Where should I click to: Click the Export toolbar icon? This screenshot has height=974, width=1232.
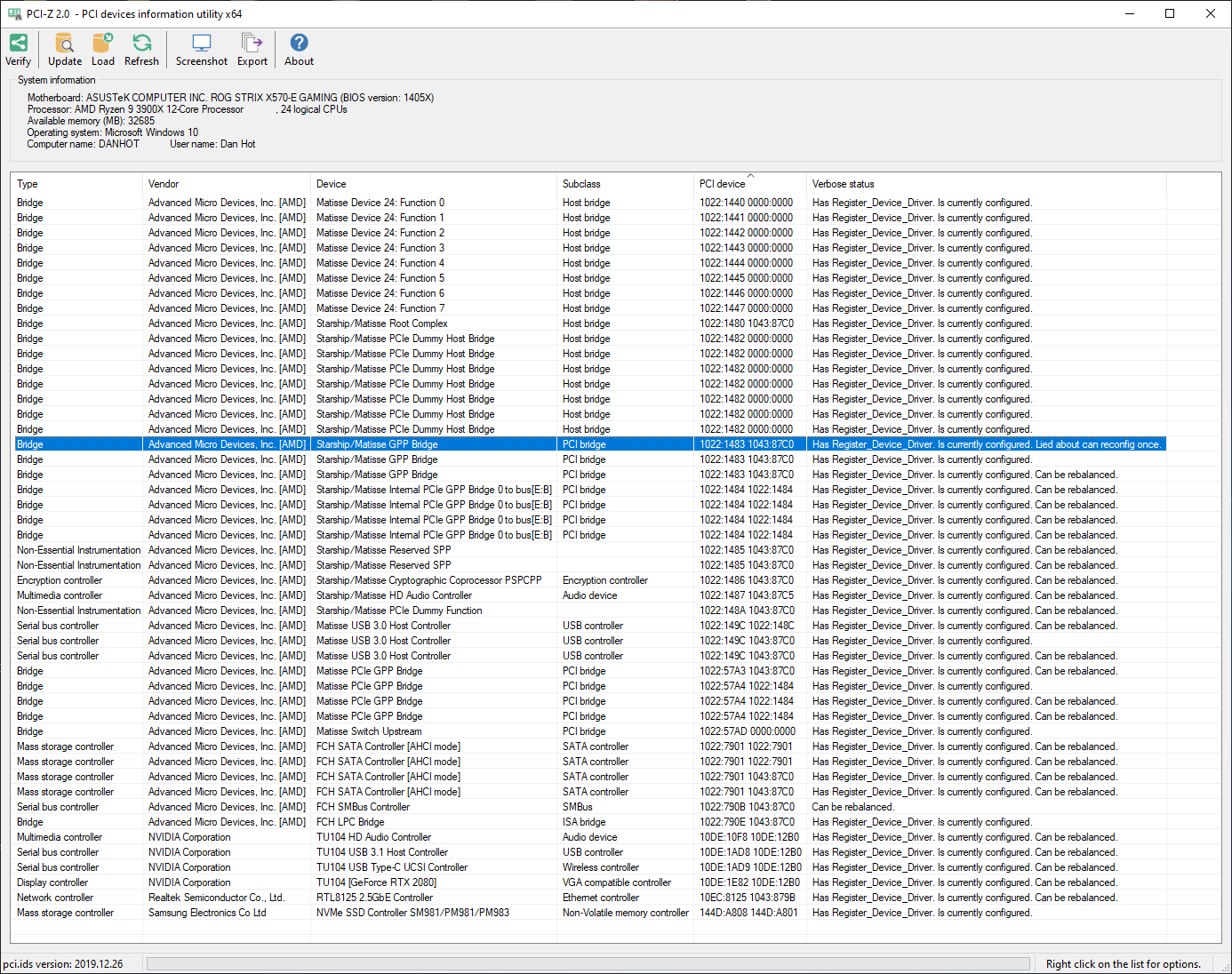(x=252, y=50)
